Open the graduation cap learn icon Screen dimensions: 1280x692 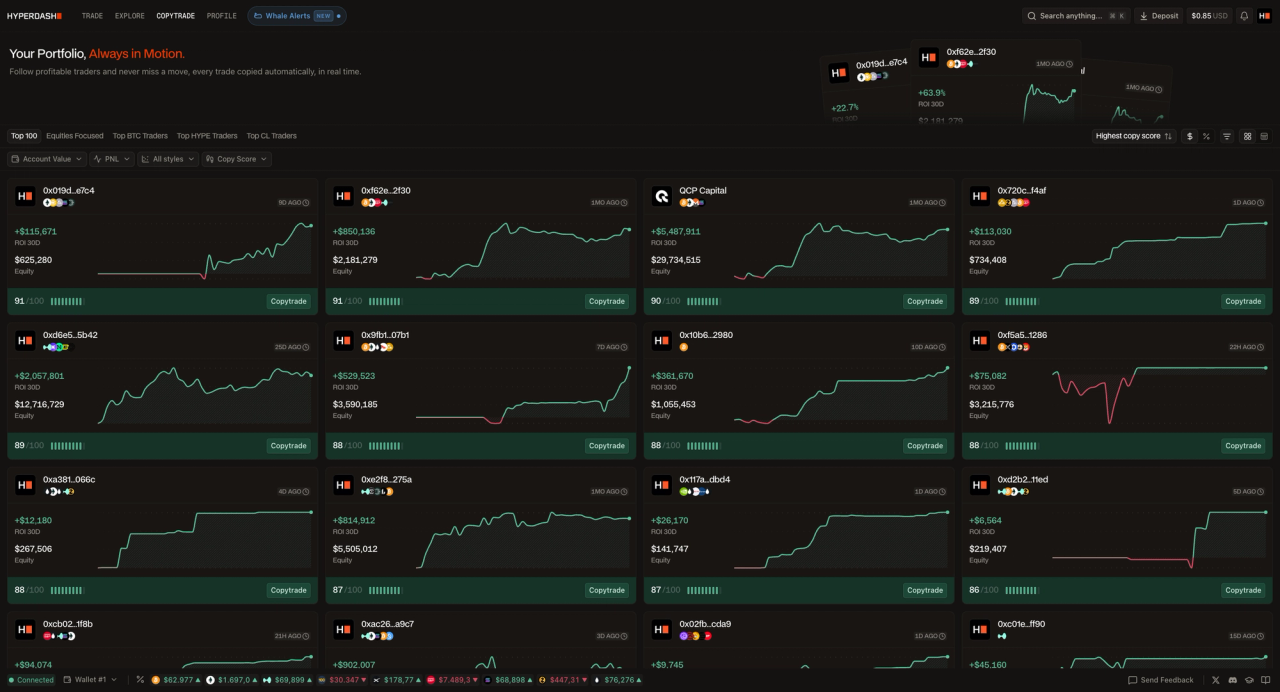[1249, 680]
